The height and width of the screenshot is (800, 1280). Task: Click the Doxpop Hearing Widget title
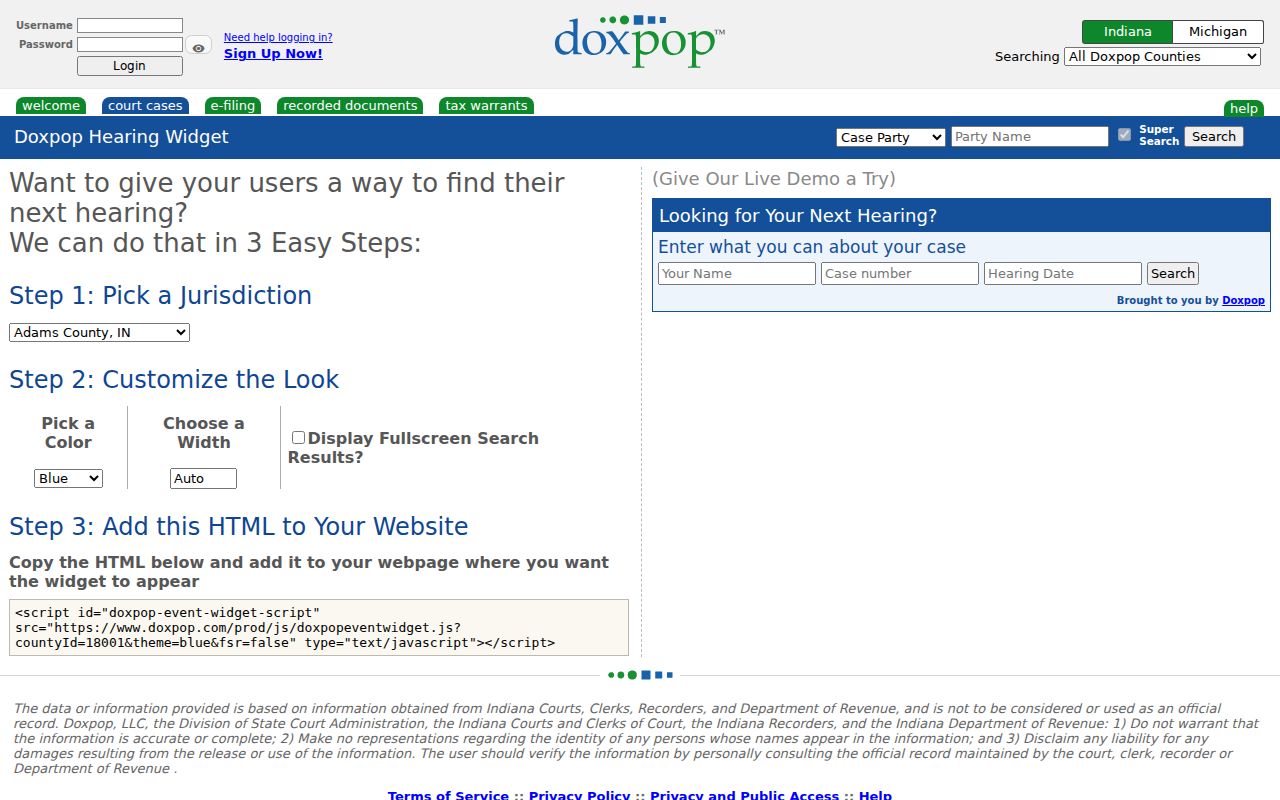pyautogui.click(x=121, y=137)
